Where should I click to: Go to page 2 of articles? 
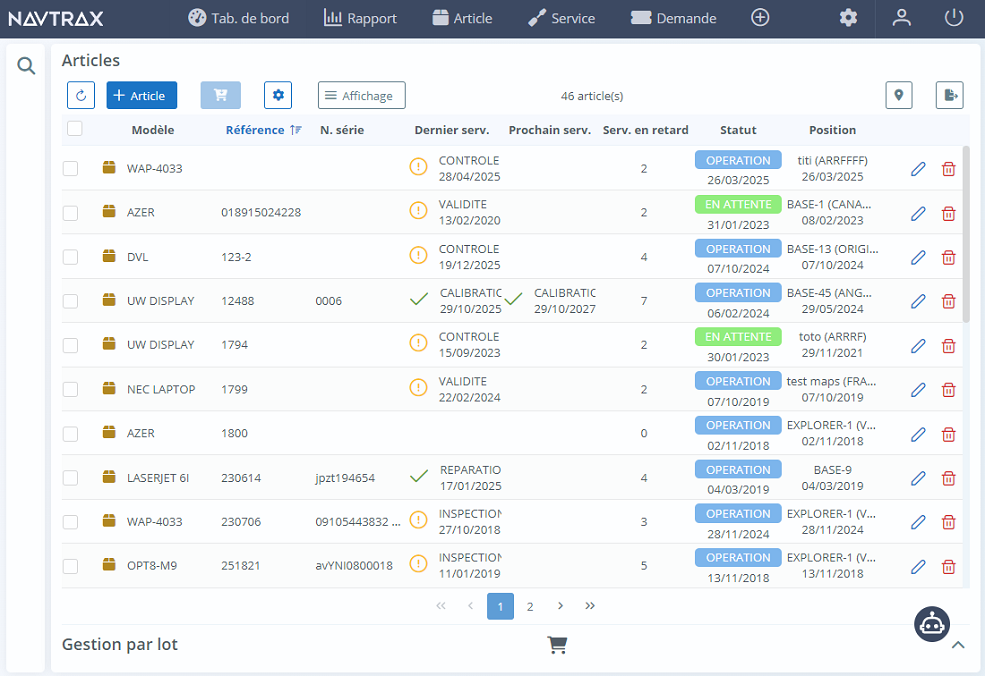pos(530,606)
